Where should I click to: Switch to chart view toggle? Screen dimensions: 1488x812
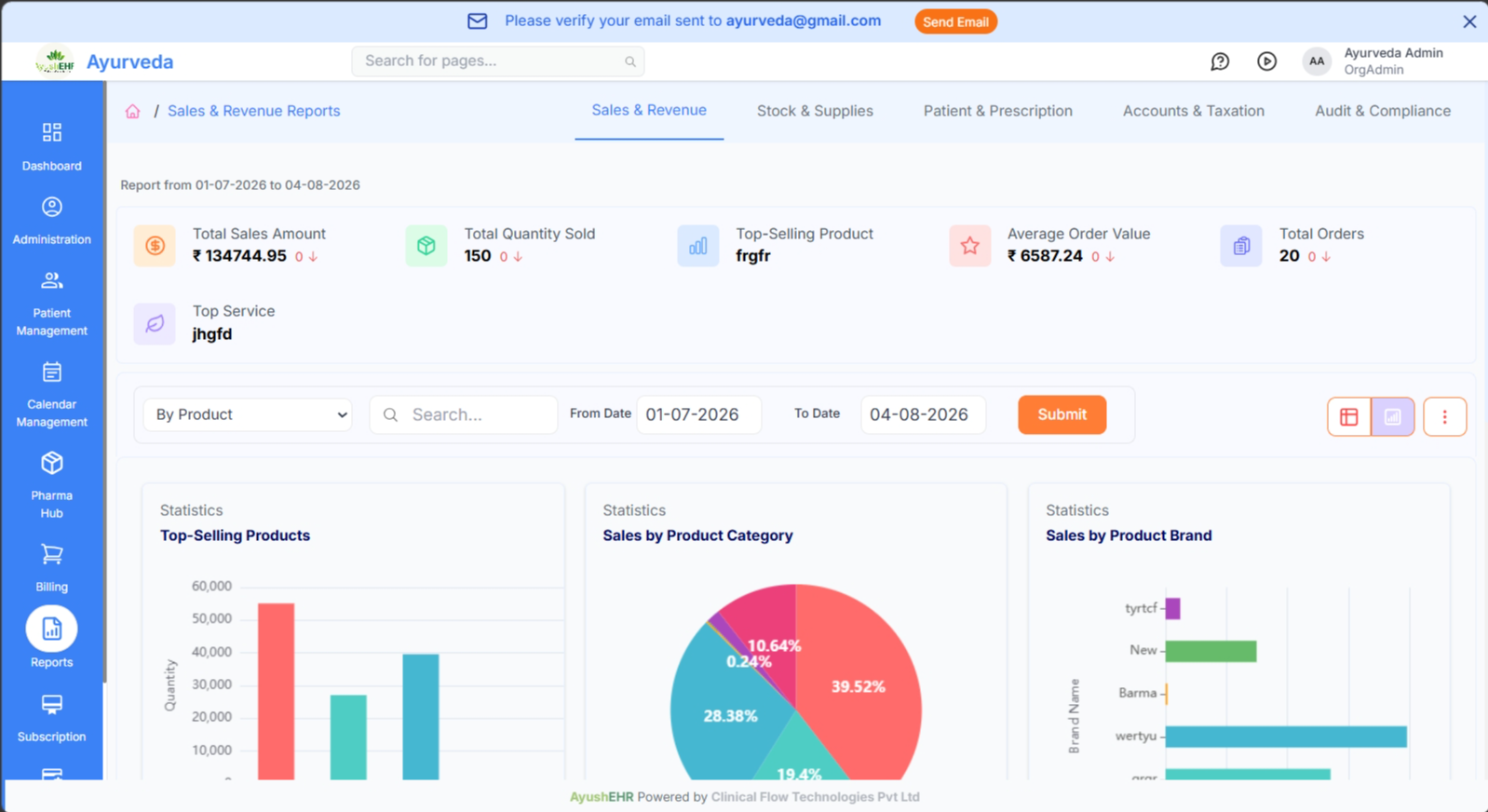click(x=1393, y=416)
